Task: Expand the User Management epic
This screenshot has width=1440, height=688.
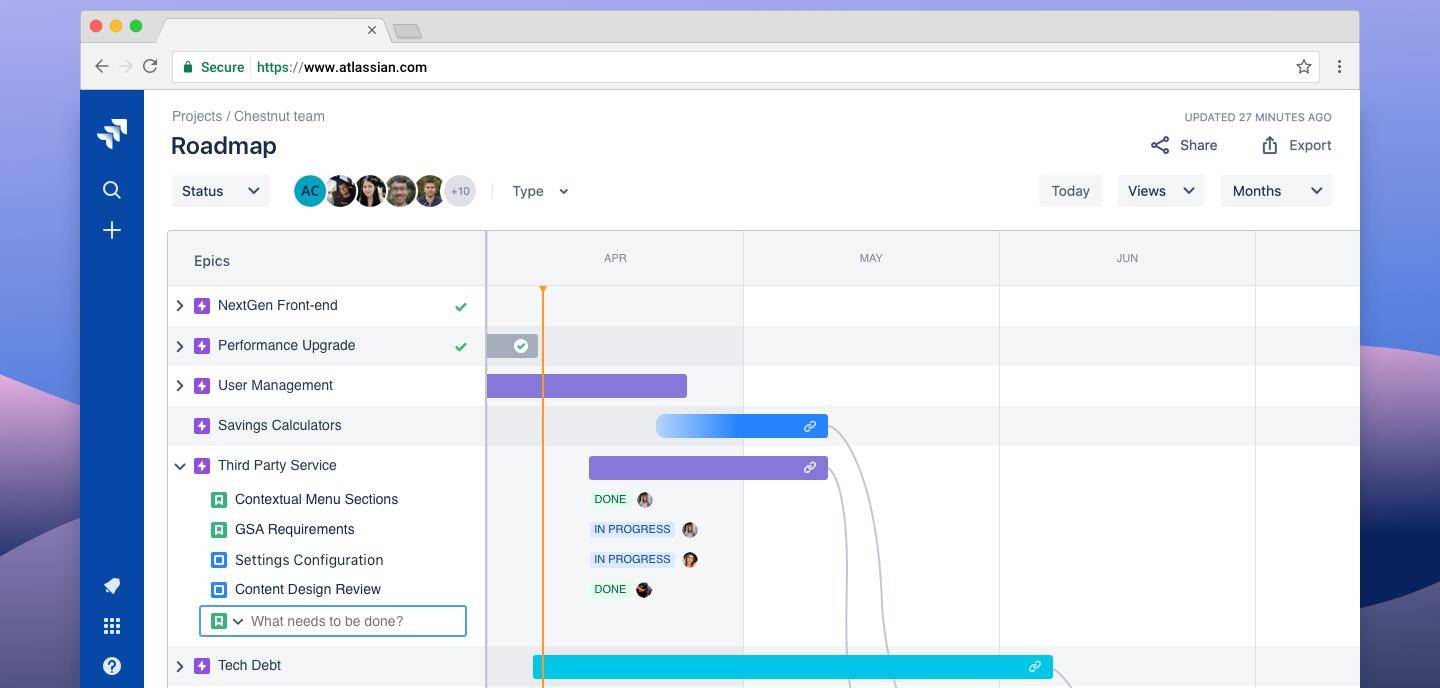Action: (180, 386)
